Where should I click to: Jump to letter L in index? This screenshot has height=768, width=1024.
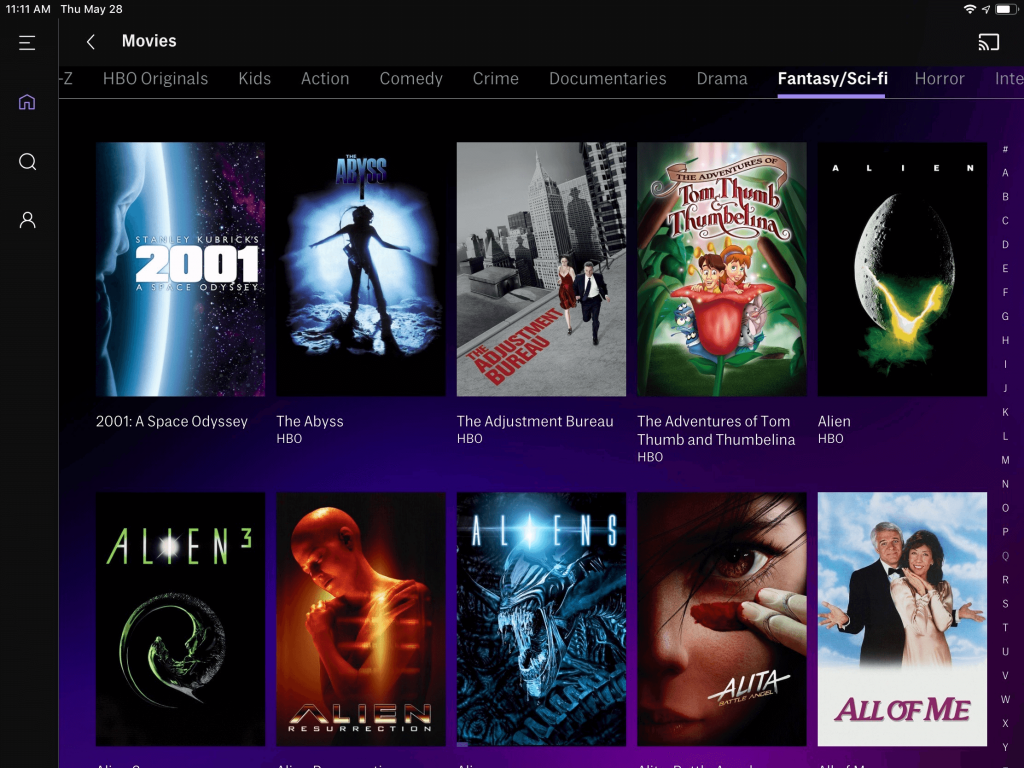(x=1005, y=436)
